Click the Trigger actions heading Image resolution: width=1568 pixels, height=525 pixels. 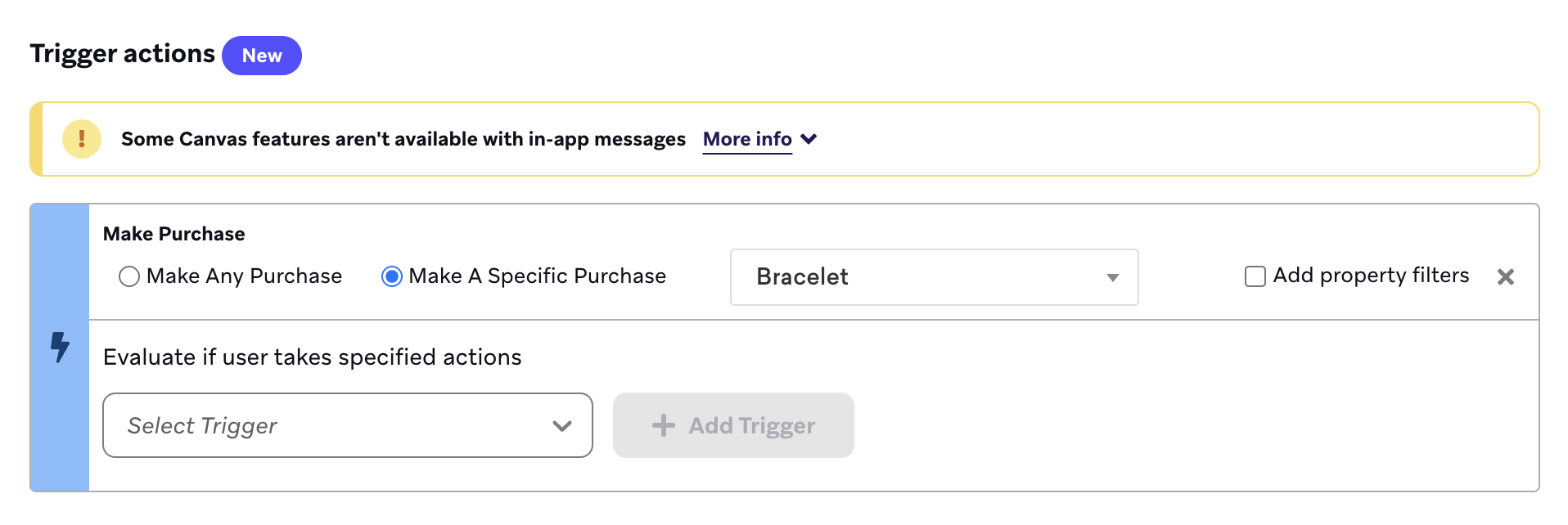(x=122, y=54)
